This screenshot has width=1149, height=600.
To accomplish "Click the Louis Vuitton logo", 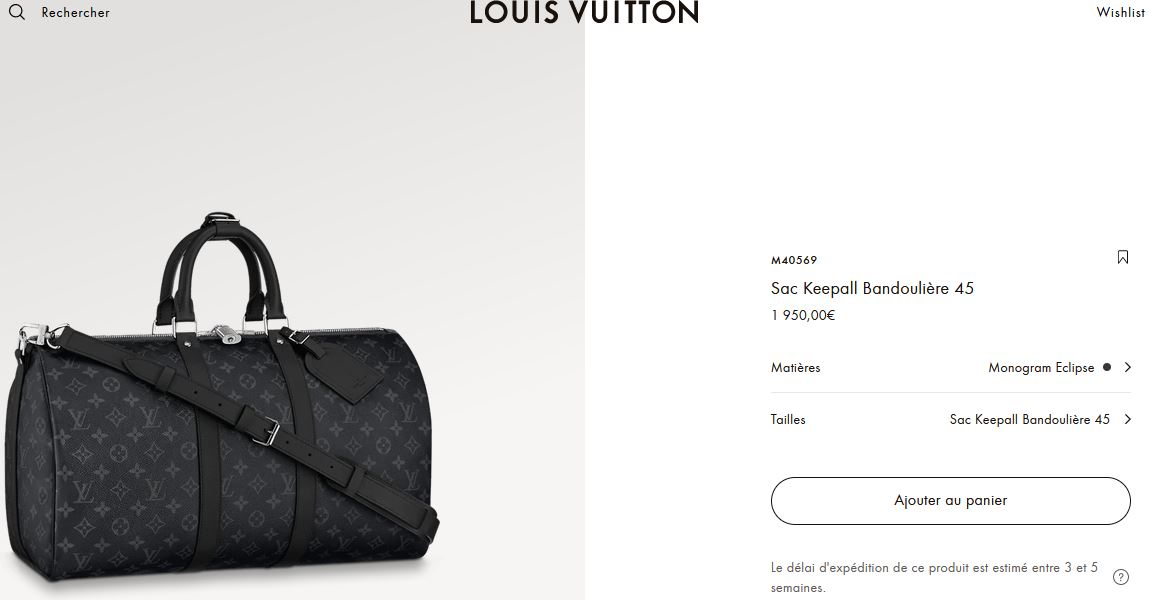I will tap(584, 12).
